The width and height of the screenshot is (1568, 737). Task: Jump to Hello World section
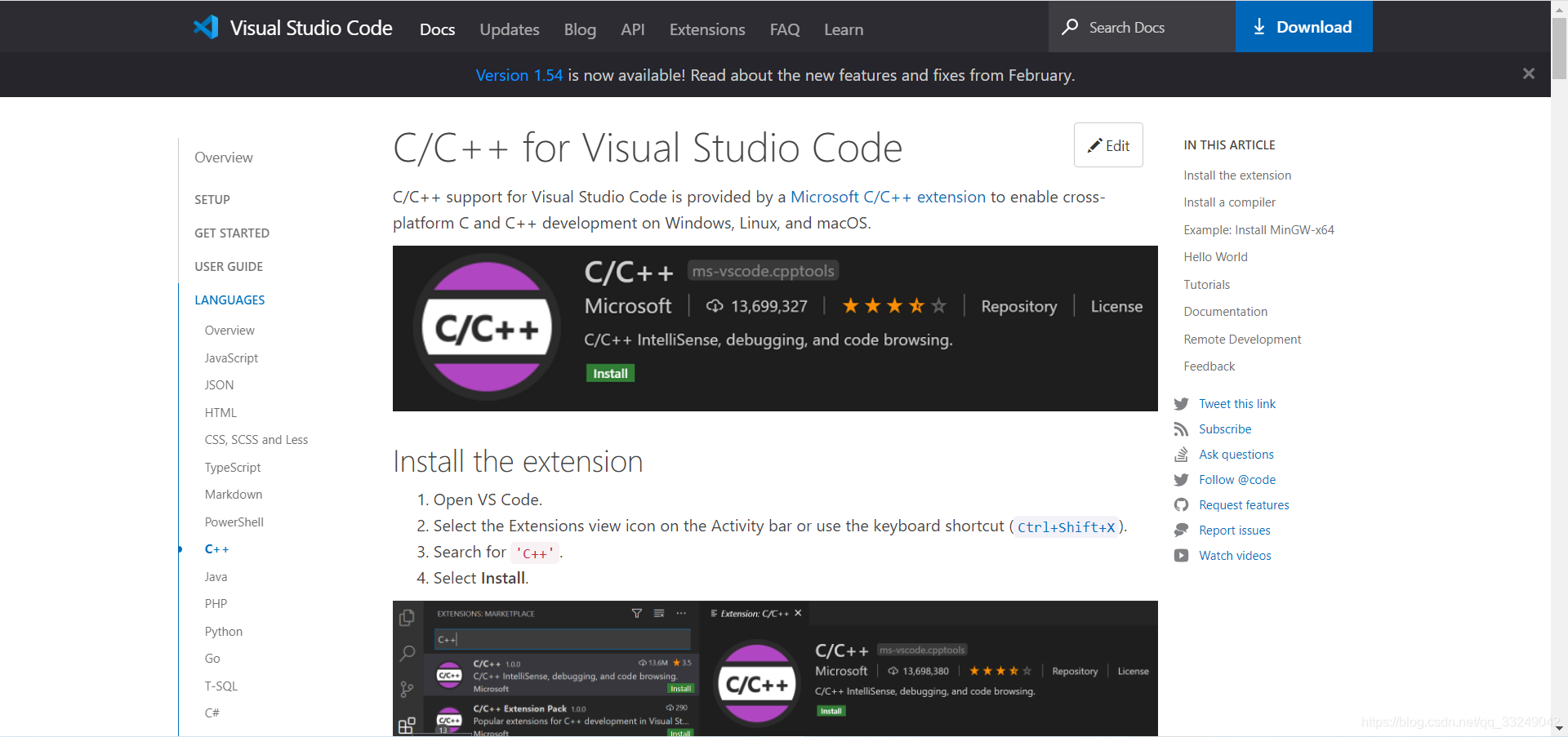pos(1215,257)
